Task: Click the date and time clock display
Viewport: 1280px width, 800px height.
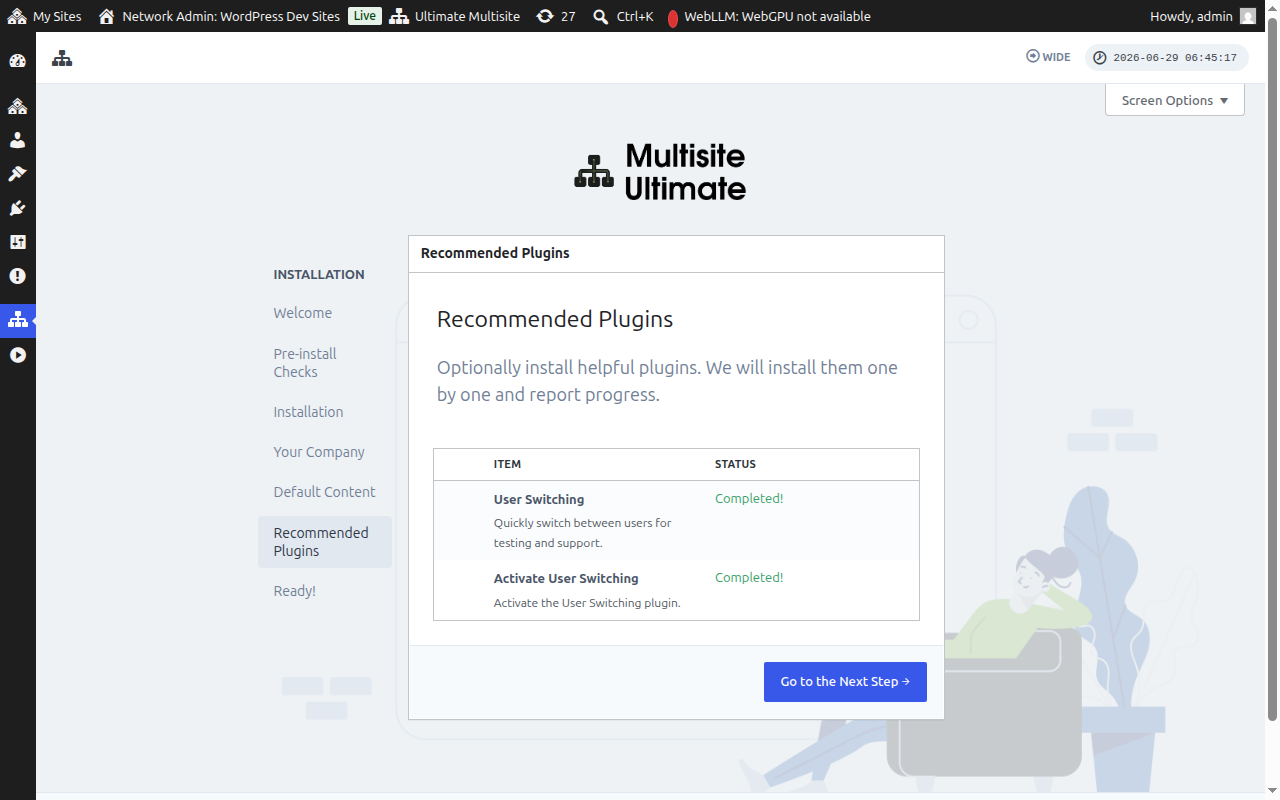Action: click(x=1167, y=58)
